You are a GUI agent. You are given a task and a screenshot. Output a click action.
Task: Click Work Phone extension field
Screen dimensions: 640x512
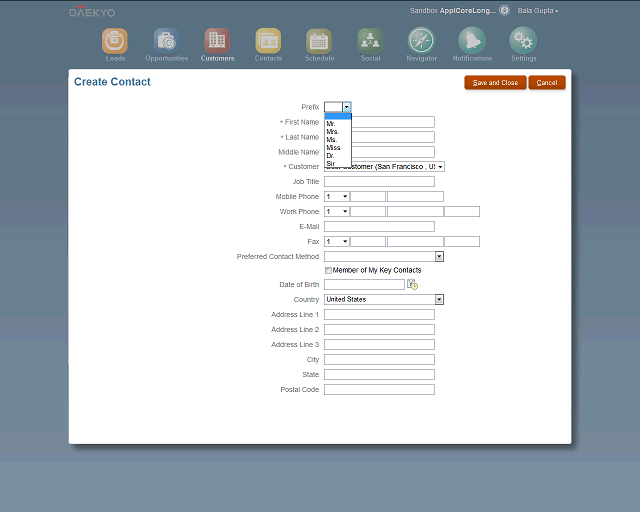[x=462, y=211]
